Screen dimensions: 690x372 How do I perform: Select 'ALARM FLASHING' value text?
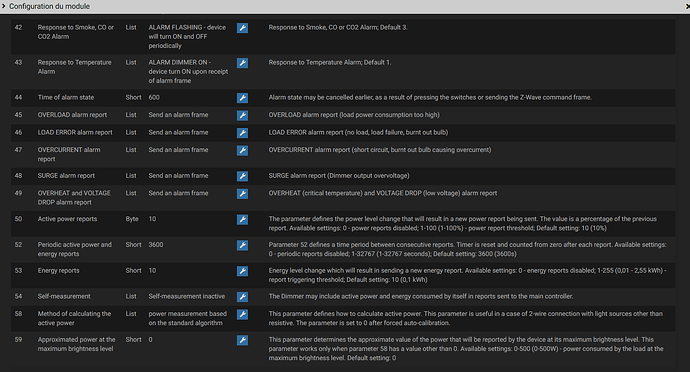(x=187, y=37)
